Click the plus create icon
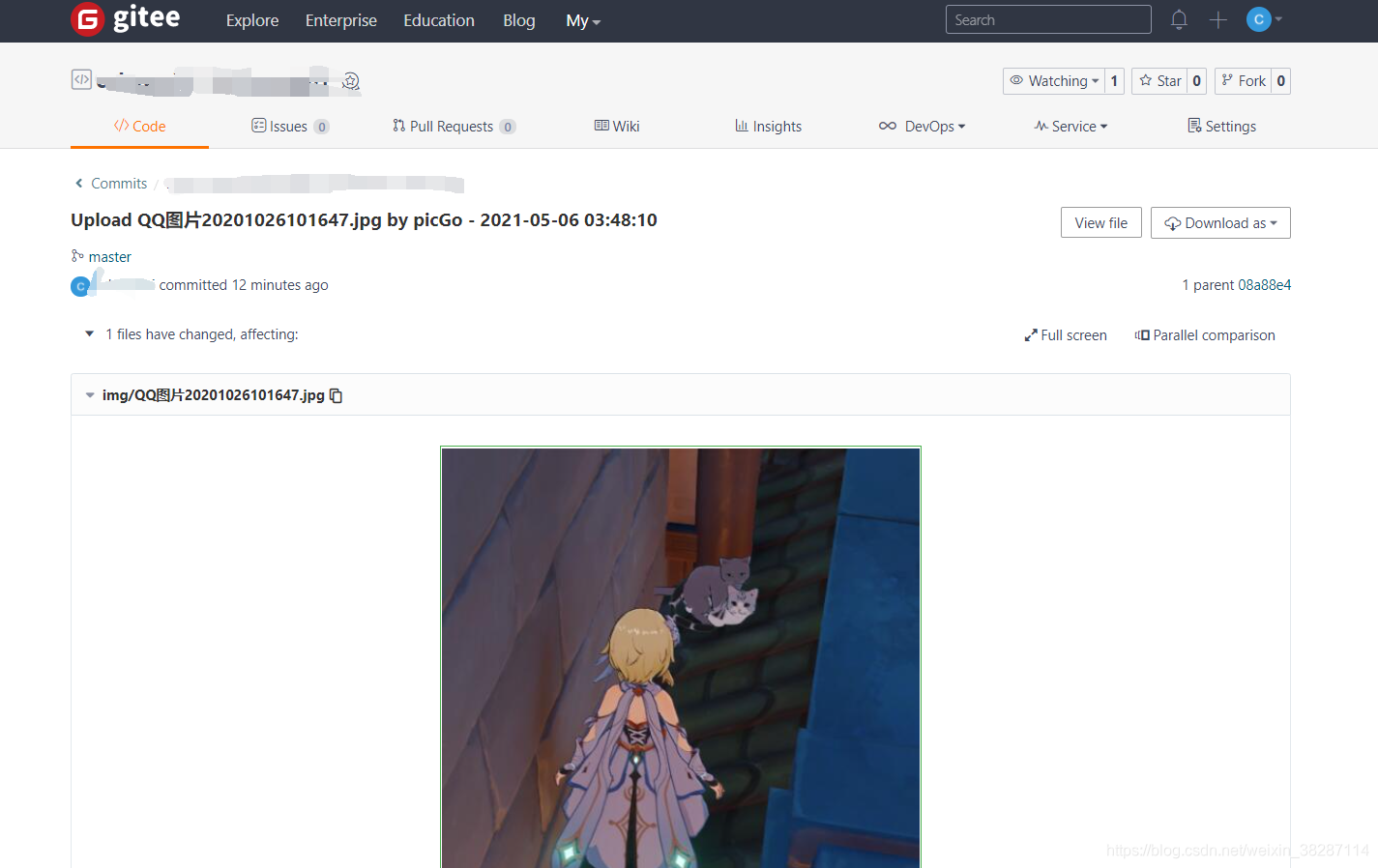This screenshot has height=868, width=1378. (x=1217, y=19)
